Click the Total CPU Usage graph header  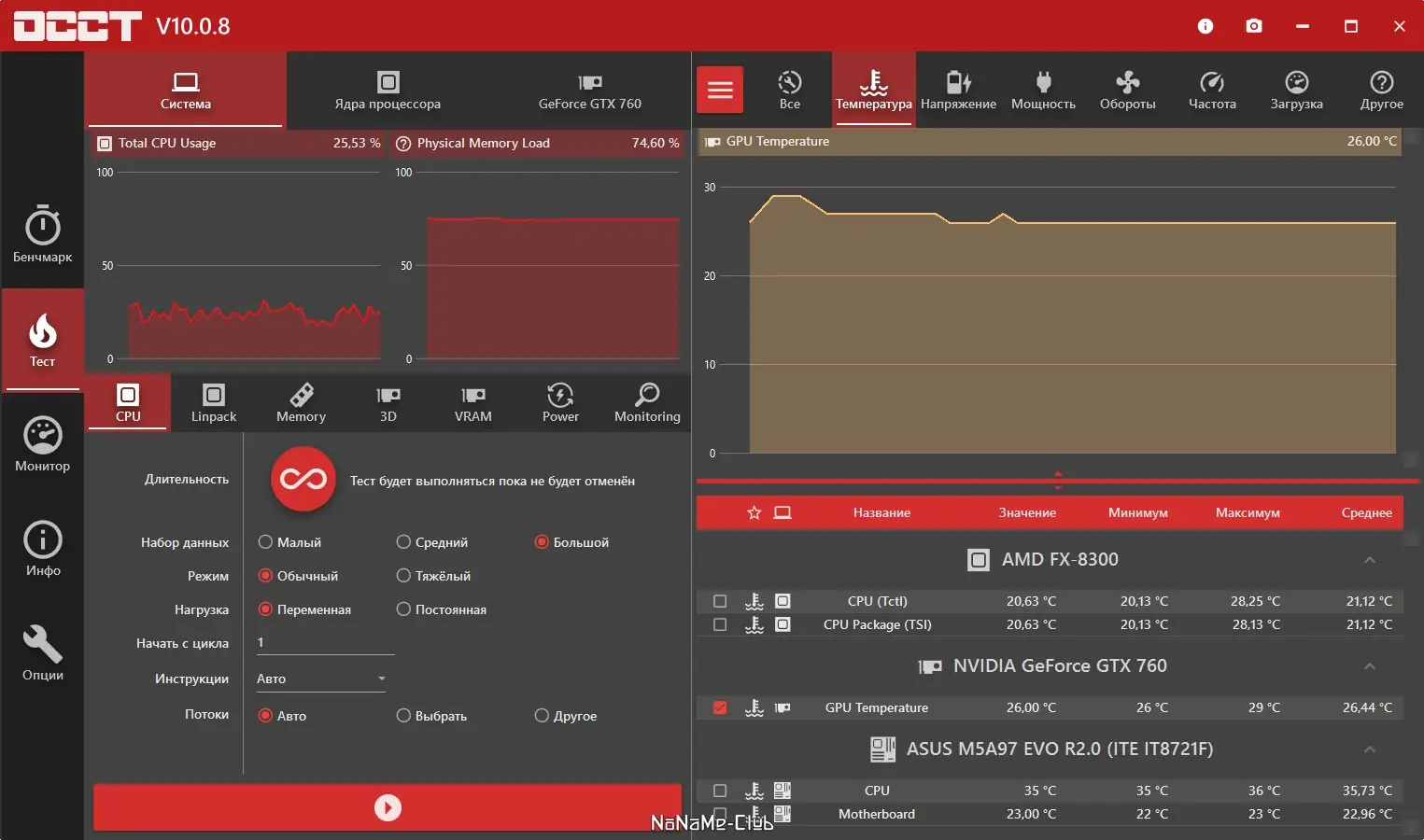[239, 143]
